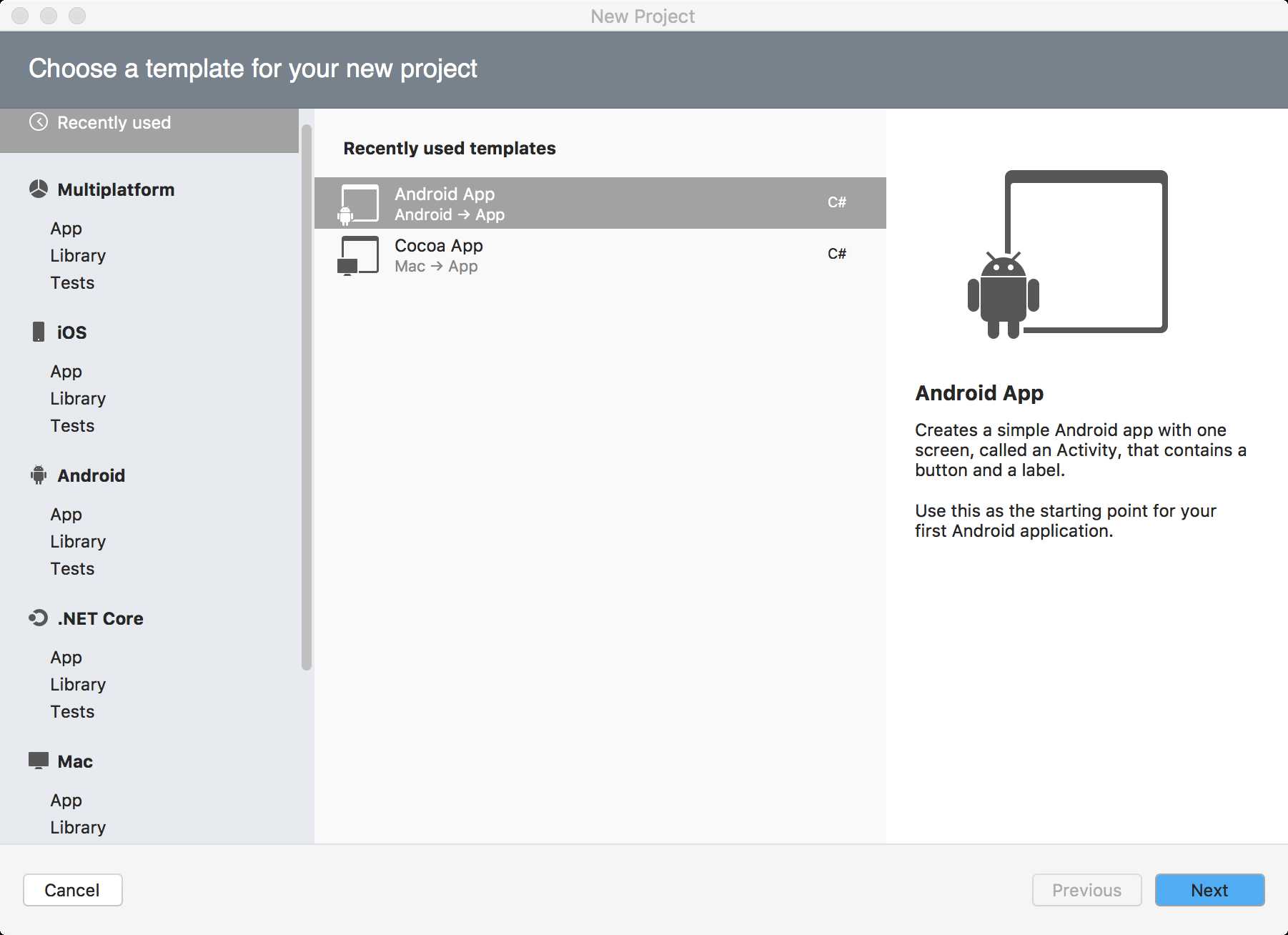Select the .NET Core heading
The width and height of the screenshot is (1288, 935).
click(100, 618)
